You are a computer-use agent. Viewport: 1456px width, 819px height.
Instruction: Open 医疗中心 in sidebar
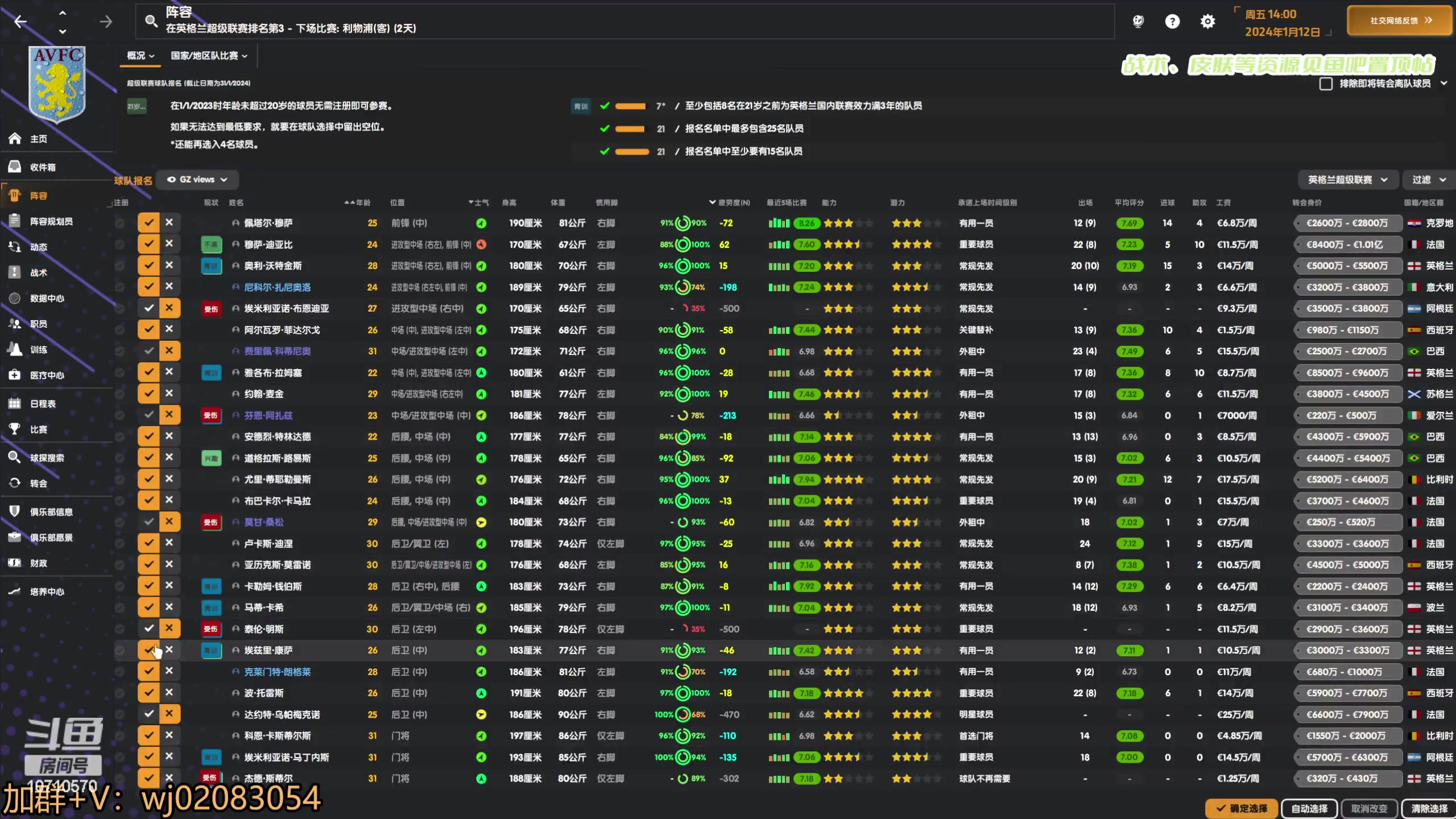coord(47,375)
